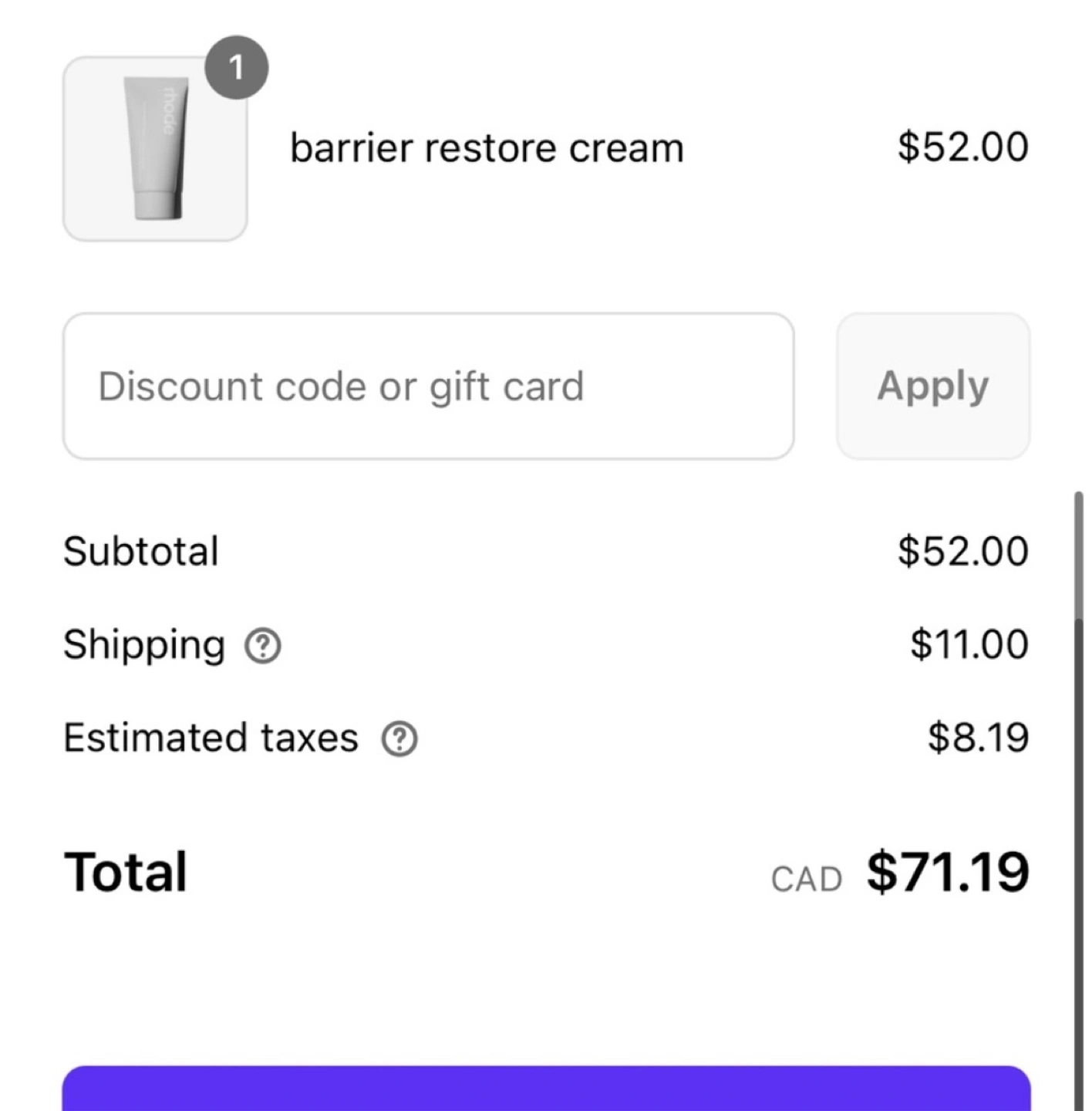This screenshot has width=1092, height=1111.
Task: Click the Subtotal amount $52.00
Action: (963, 552)
